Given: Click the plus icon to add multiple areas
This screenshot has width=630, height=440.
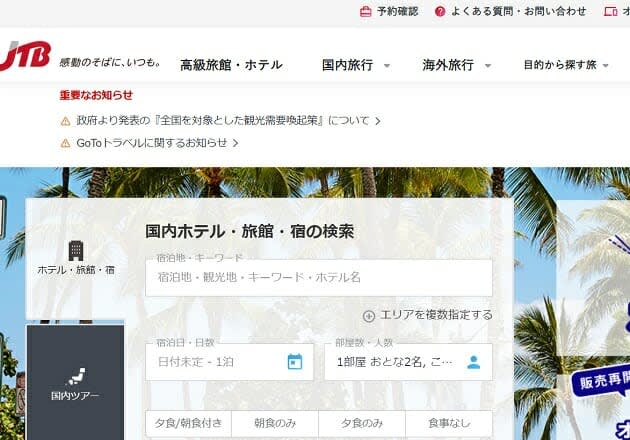Looking at the screenshot, I should pyautogui.click(x=369, y=316).
